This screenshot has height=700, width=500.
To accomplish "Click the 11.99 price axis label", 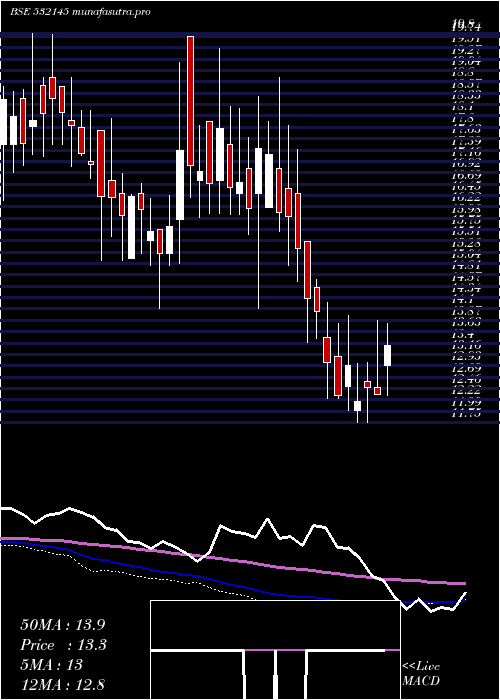I will tap(466, 403).
